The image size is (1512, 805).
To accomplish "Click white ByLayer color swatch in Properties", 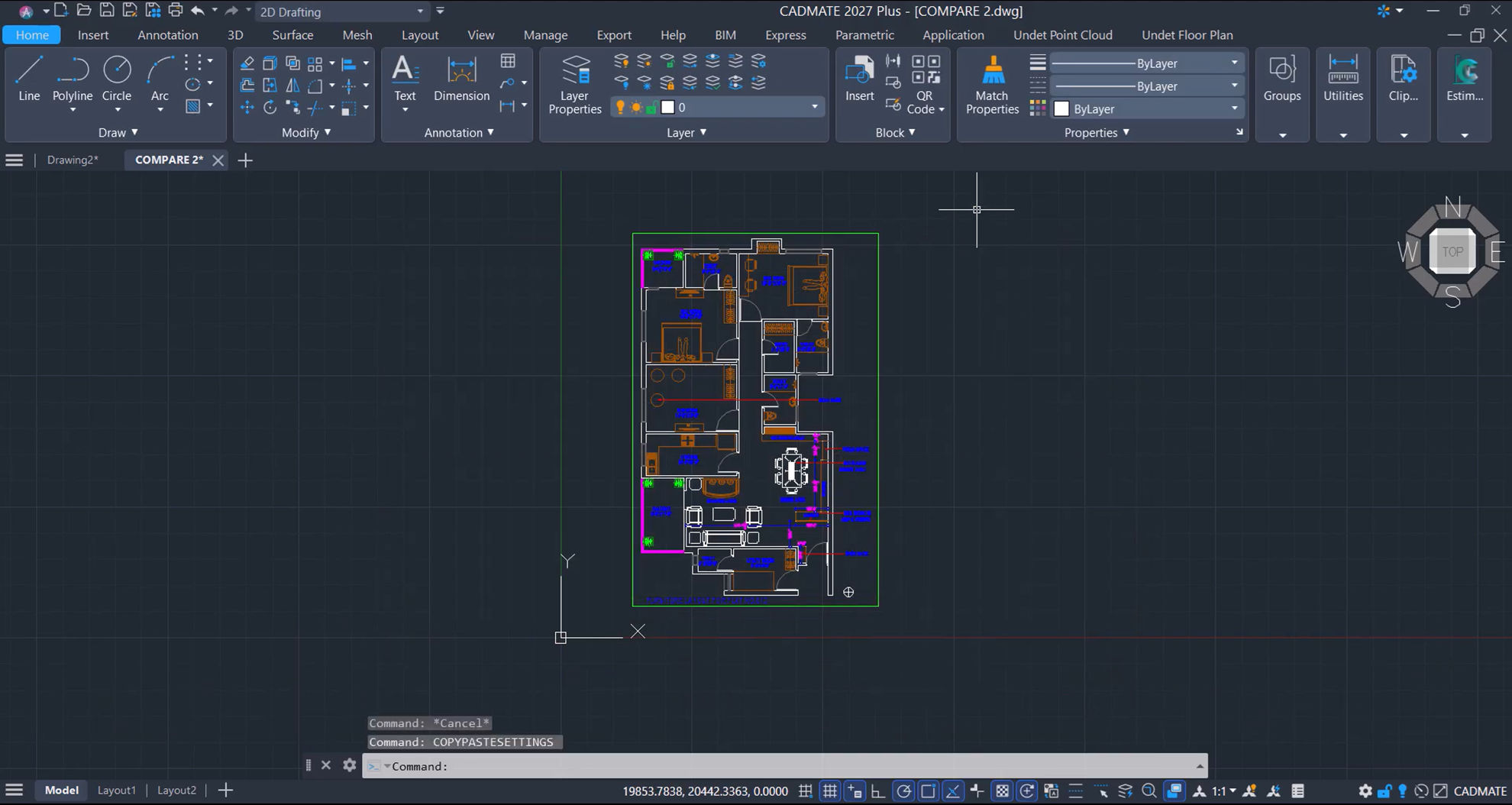I will tap(1061, 109).
